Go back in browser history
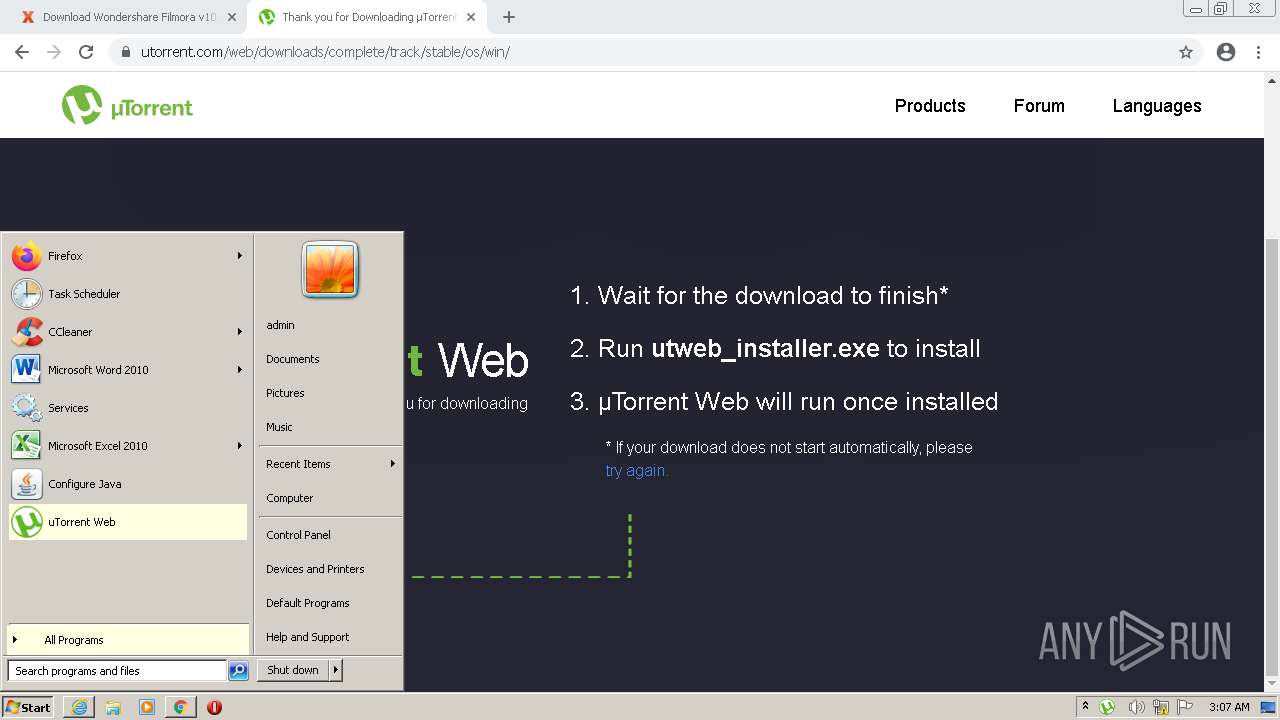1280x720 pixels. (22, 52)
